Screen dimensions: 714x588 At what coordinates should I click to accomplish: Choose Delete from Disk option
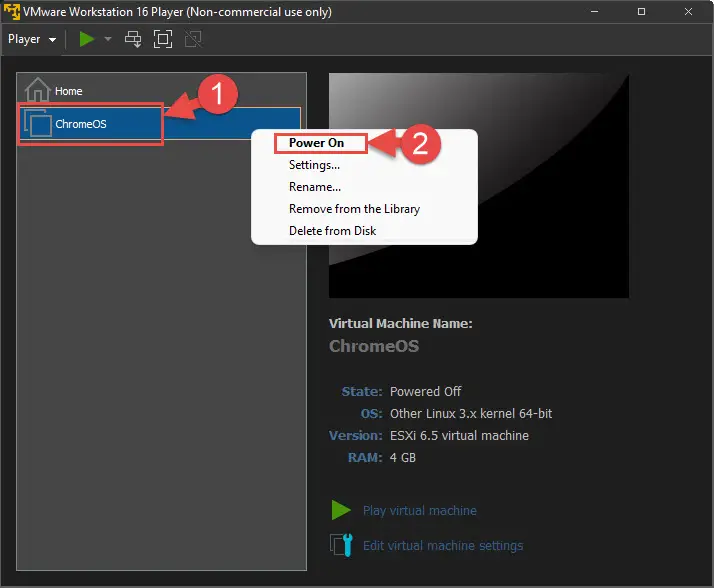tap(332, 230)
